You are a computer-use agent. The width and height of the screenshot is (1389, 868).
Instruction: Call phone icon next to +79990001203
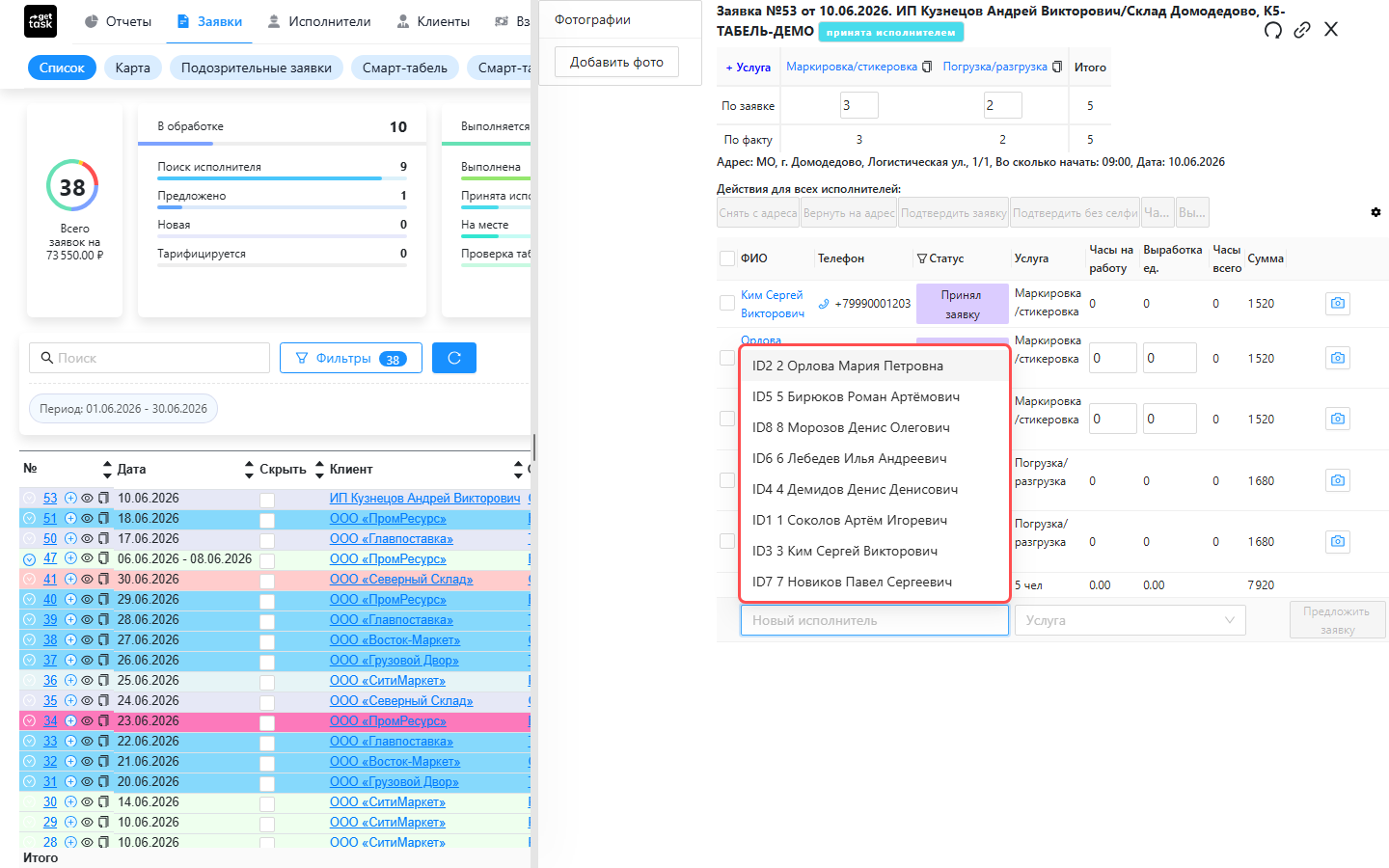click(824, 304)
